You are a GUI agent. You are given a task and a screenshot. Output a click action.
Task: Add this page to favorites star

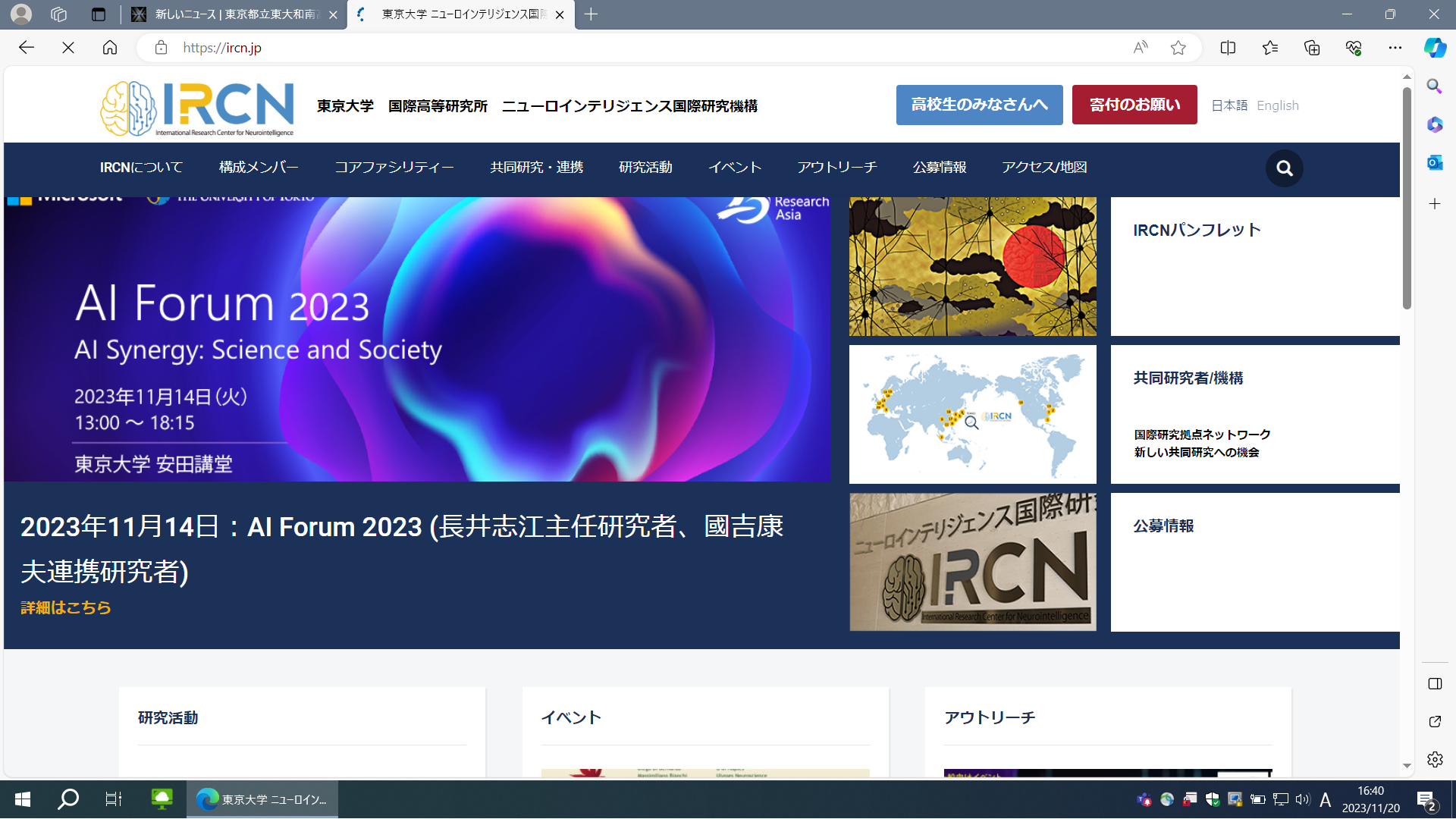point(1178,48)
